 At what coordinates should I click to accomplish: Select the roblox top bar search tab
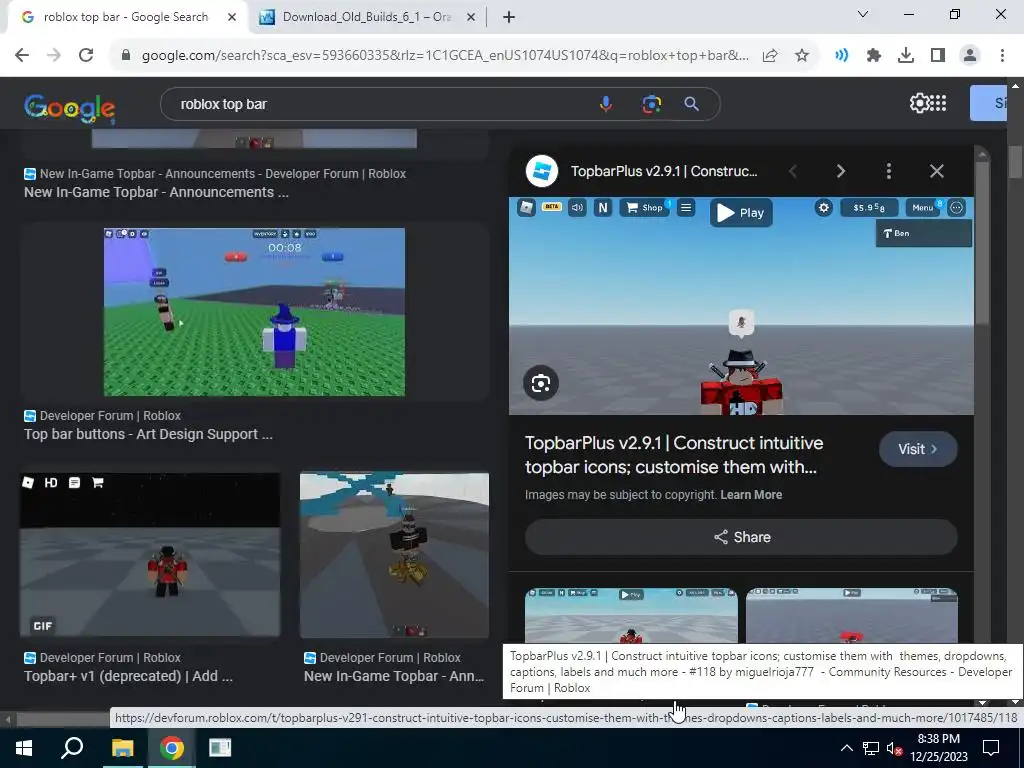(x=125, y=17)
